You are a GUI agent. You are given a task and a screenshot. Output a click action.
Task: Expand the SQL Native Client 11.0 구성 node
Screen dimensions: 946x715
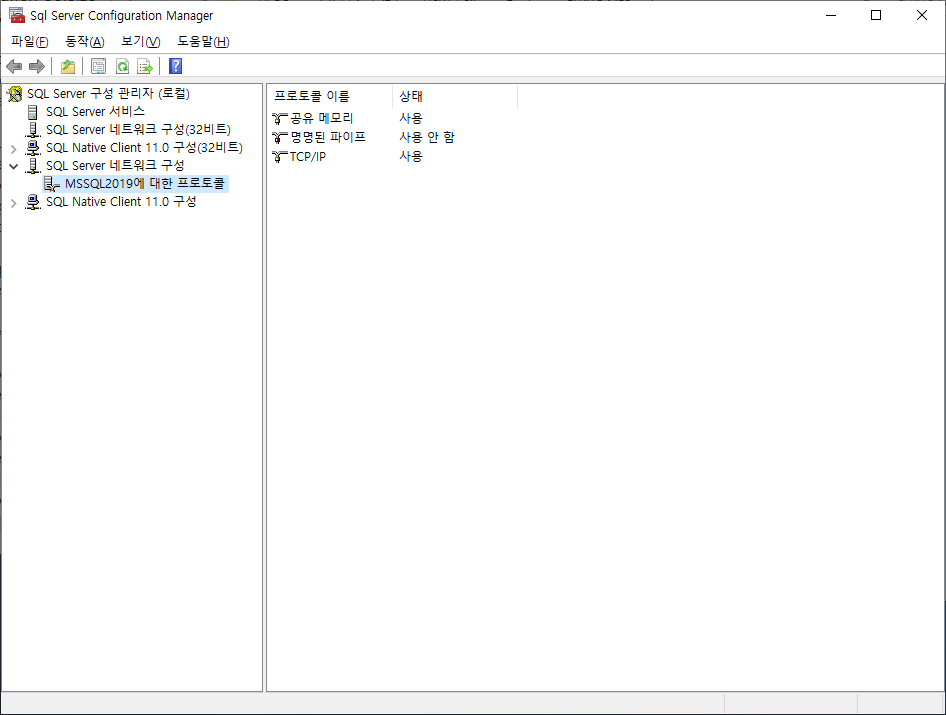[13, 203]
